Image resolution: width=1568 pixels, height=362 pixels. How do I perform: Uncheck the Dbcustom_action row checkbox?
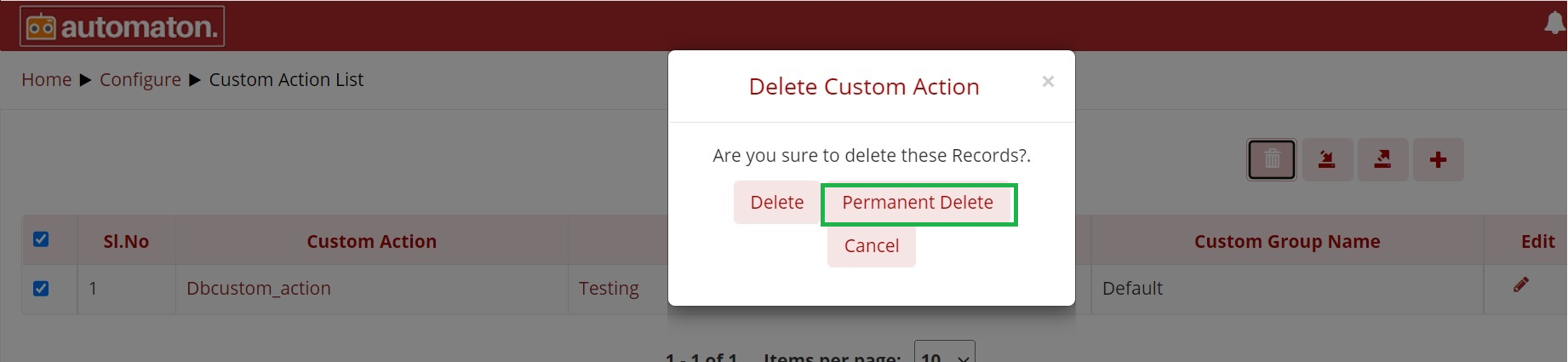point(41,289)
